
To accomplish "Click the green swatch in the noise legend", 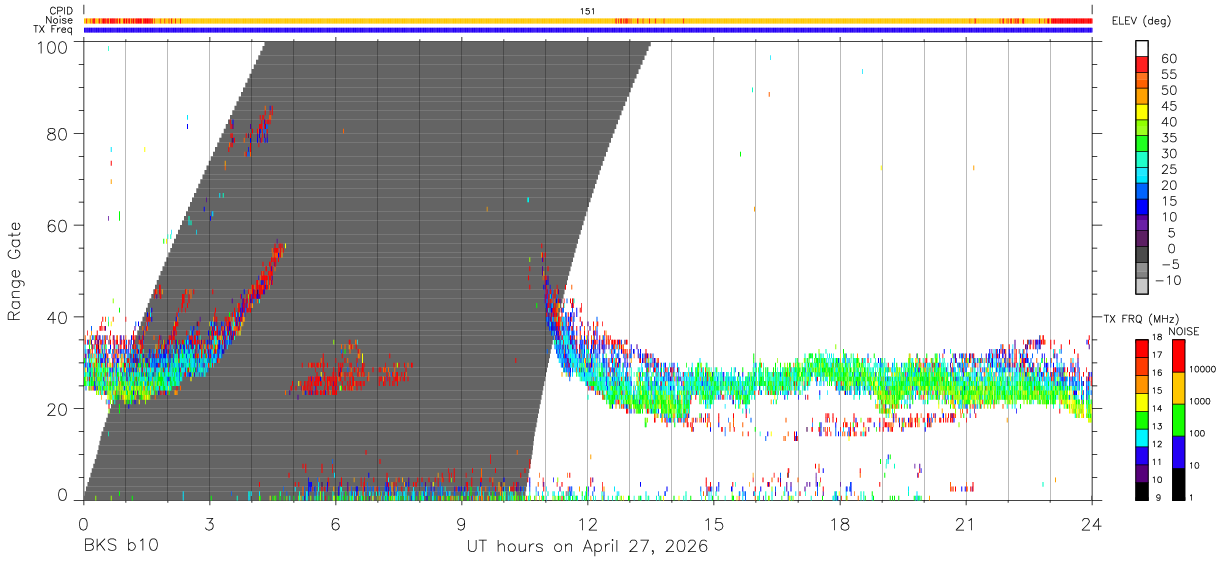I will [1177, 420].
